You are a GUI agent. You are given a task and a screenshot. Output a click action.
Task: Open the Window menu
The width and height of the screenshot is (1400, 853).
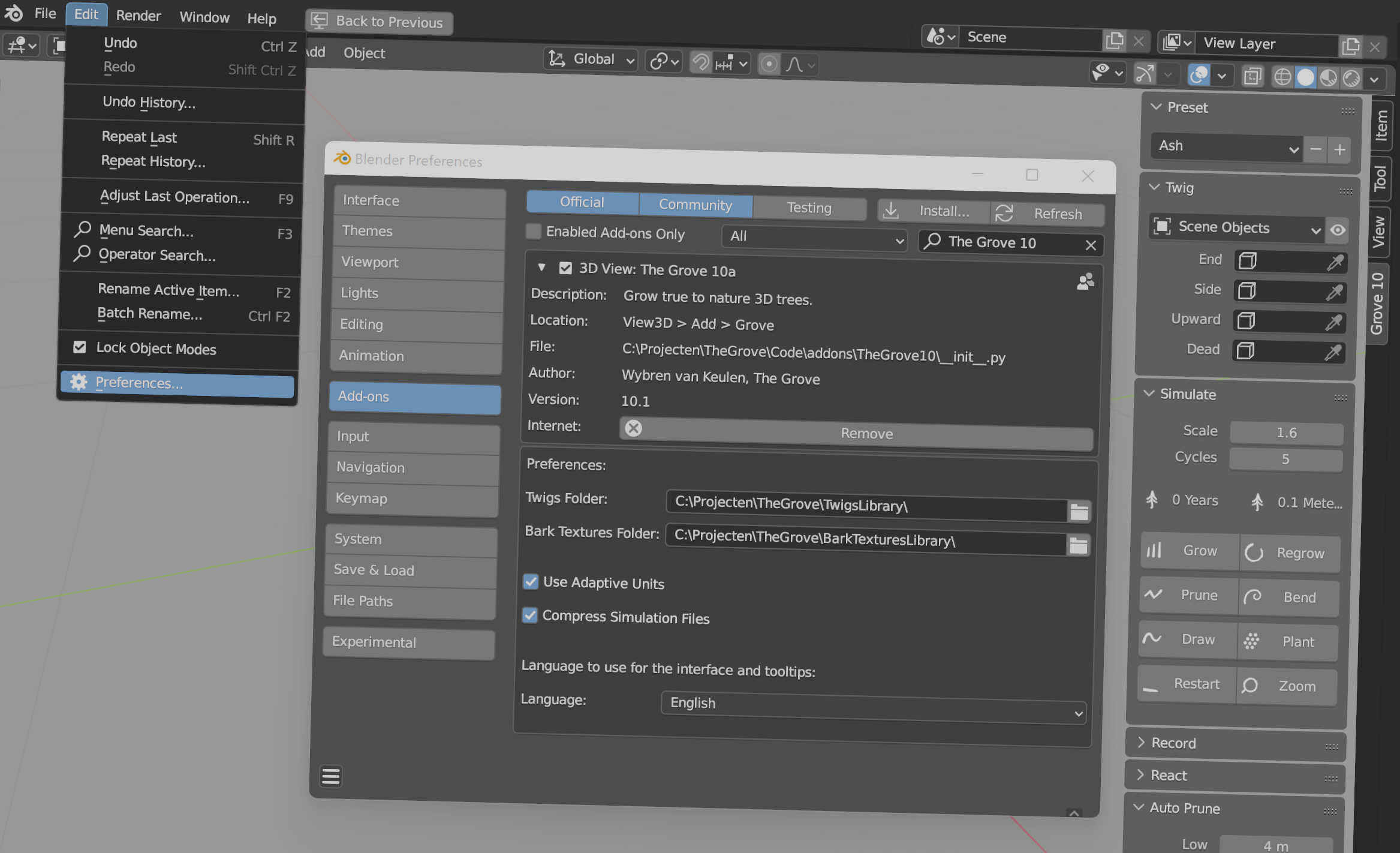click(204, 17)
